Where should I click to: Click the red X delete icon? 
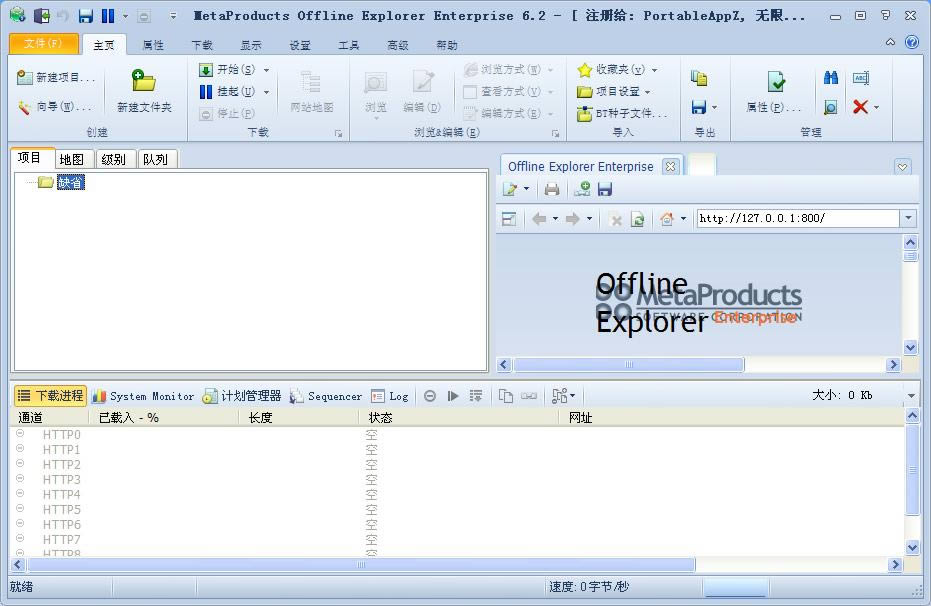(860, 107)
